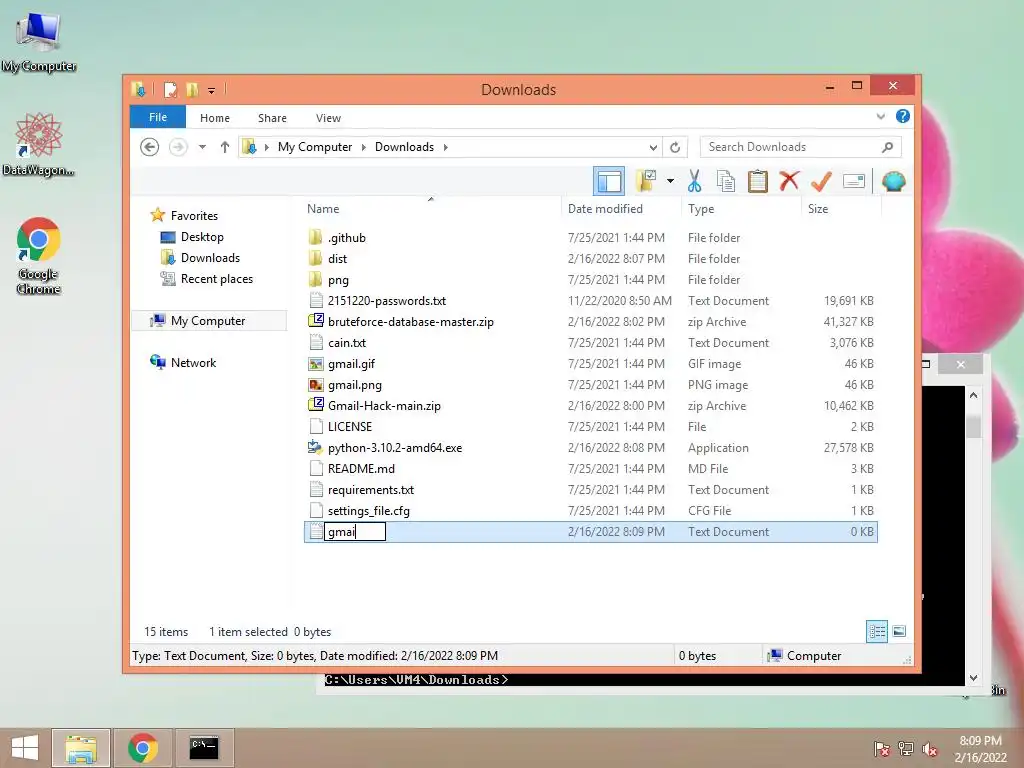The height and width of the screenshot is (768, 1024).
Task: Select the README.md file
Action: click(x=361, y=468)
